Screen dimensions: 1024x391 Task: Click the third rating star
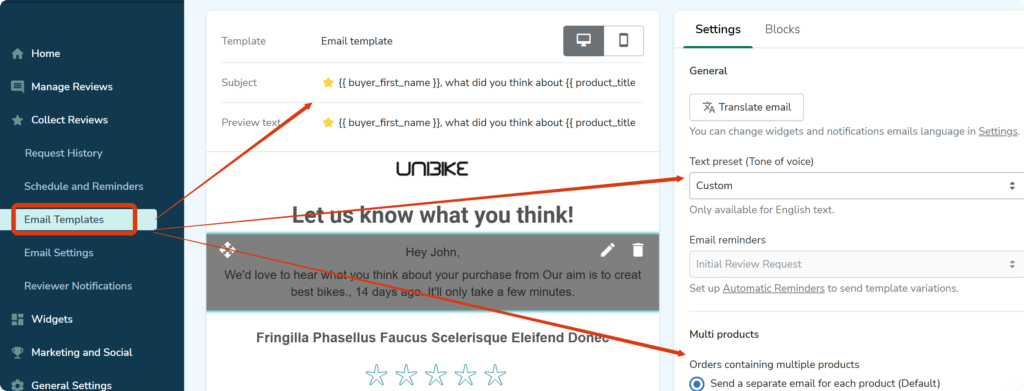click(x=436, y=375)
